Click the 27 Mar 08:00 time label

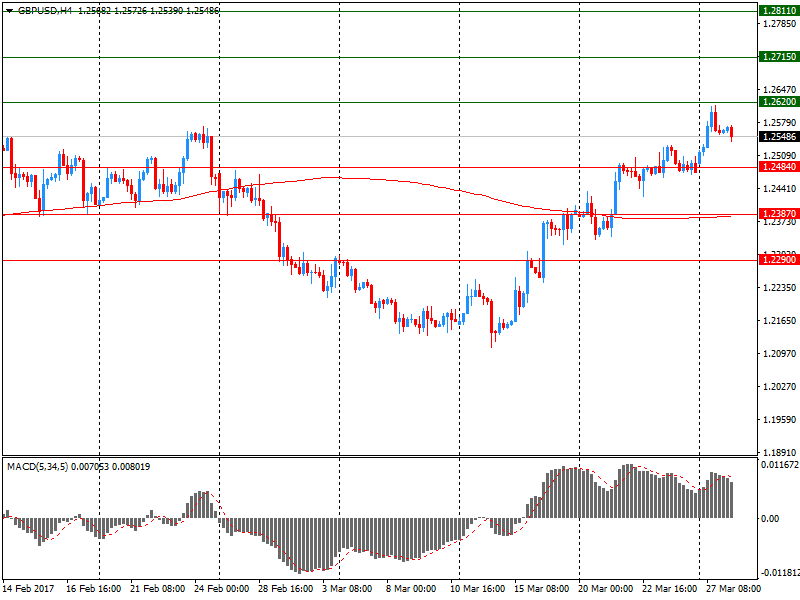(734, 589)
